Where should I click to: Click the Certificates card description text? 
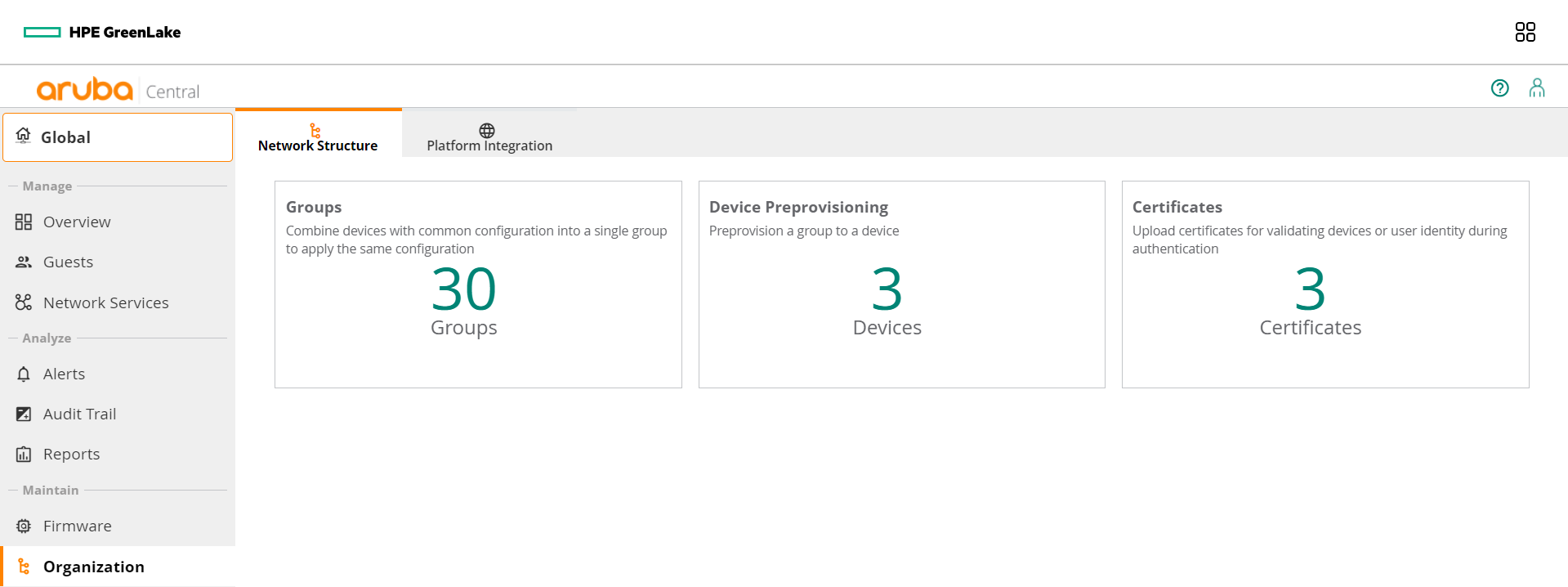tap(1320, 240)
